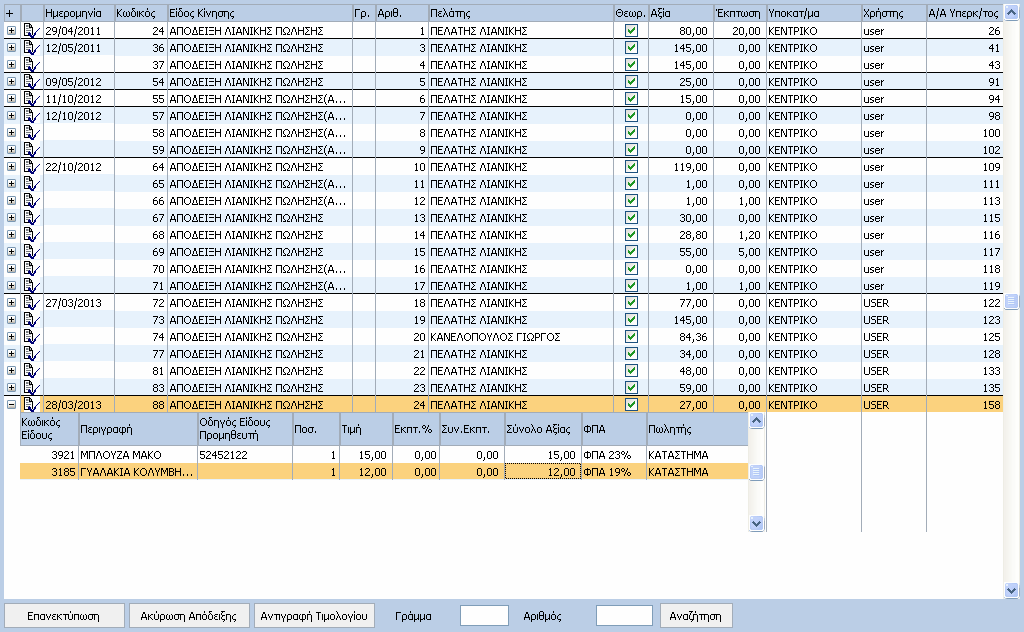Open document icon for receipt code 64
This screenshot has height=632, width=1024.
tap(31, 166)
